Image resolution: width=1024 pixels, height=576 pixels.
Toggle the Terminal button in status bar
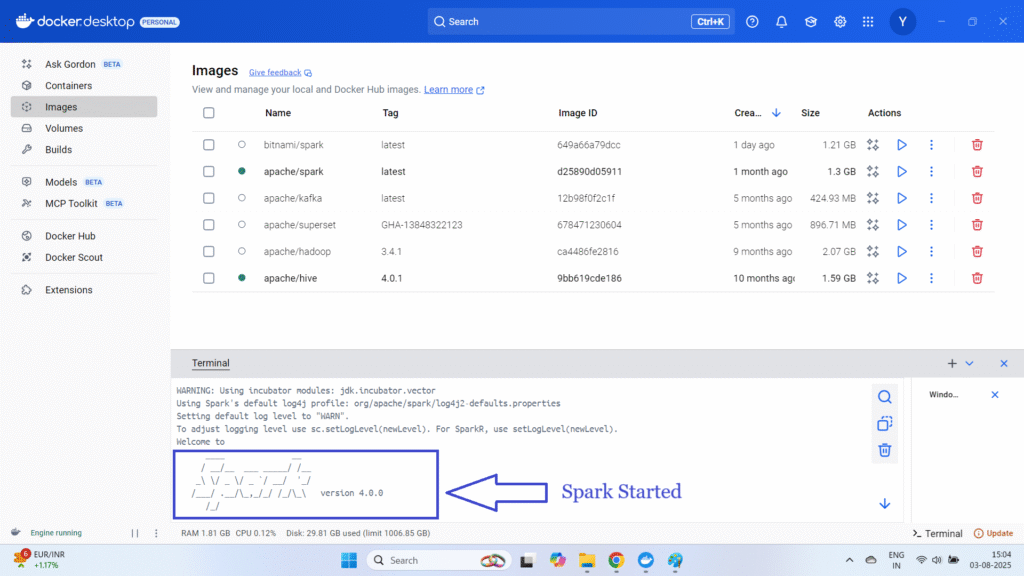(x=938, y=534)
